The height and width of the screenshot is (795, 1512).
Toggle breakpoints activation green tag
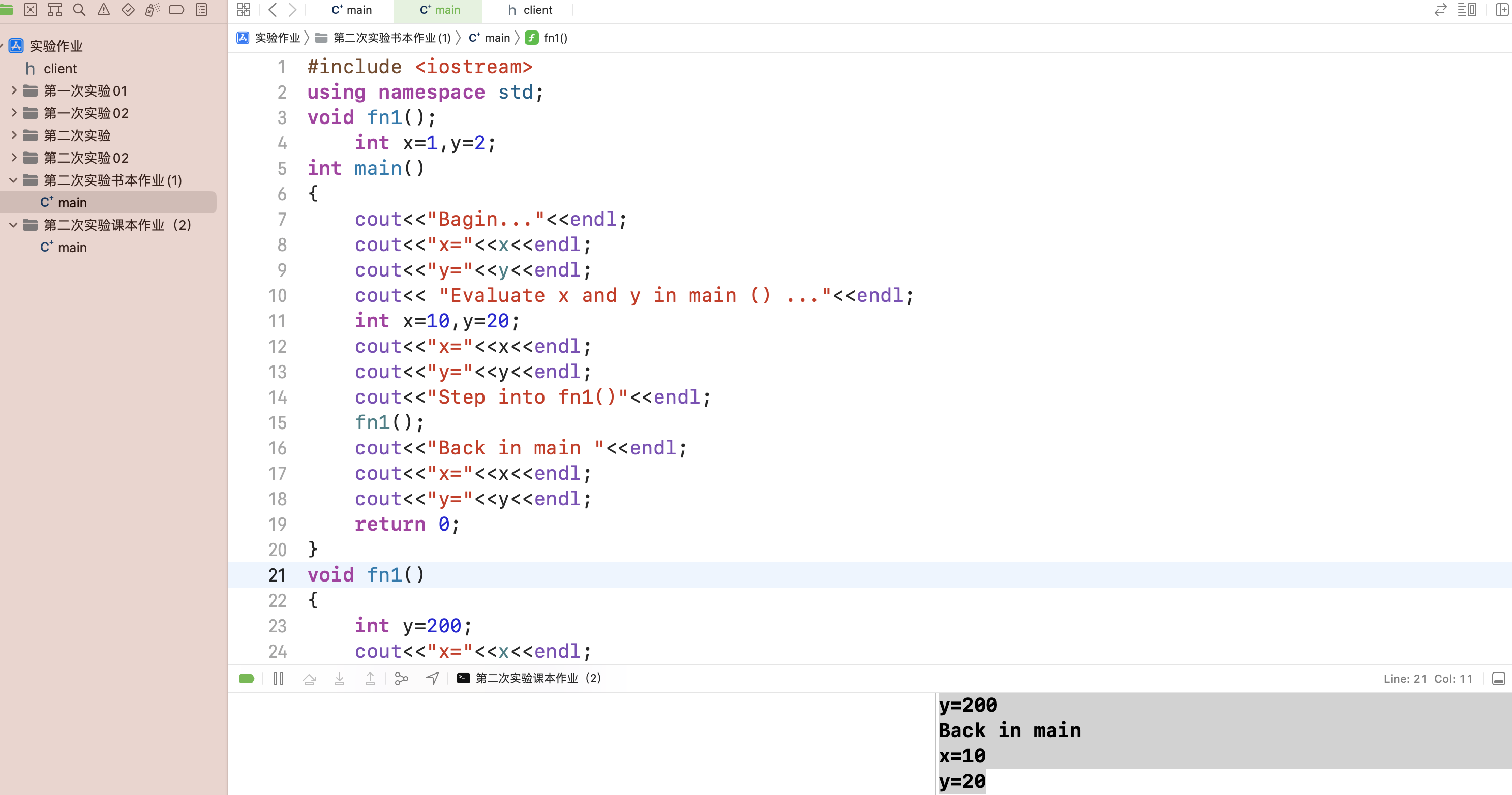[x=247, y=679]
